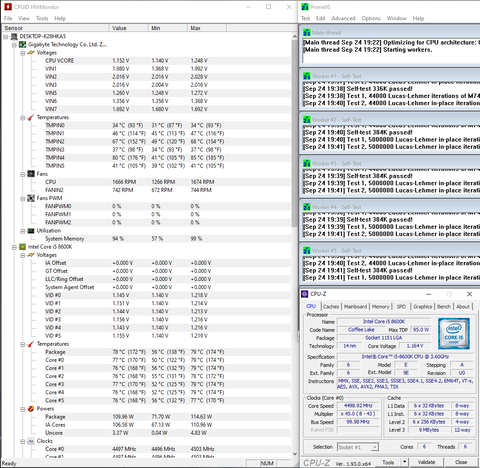
Task: Click the Sensor column header
Action: coord(55,28)
